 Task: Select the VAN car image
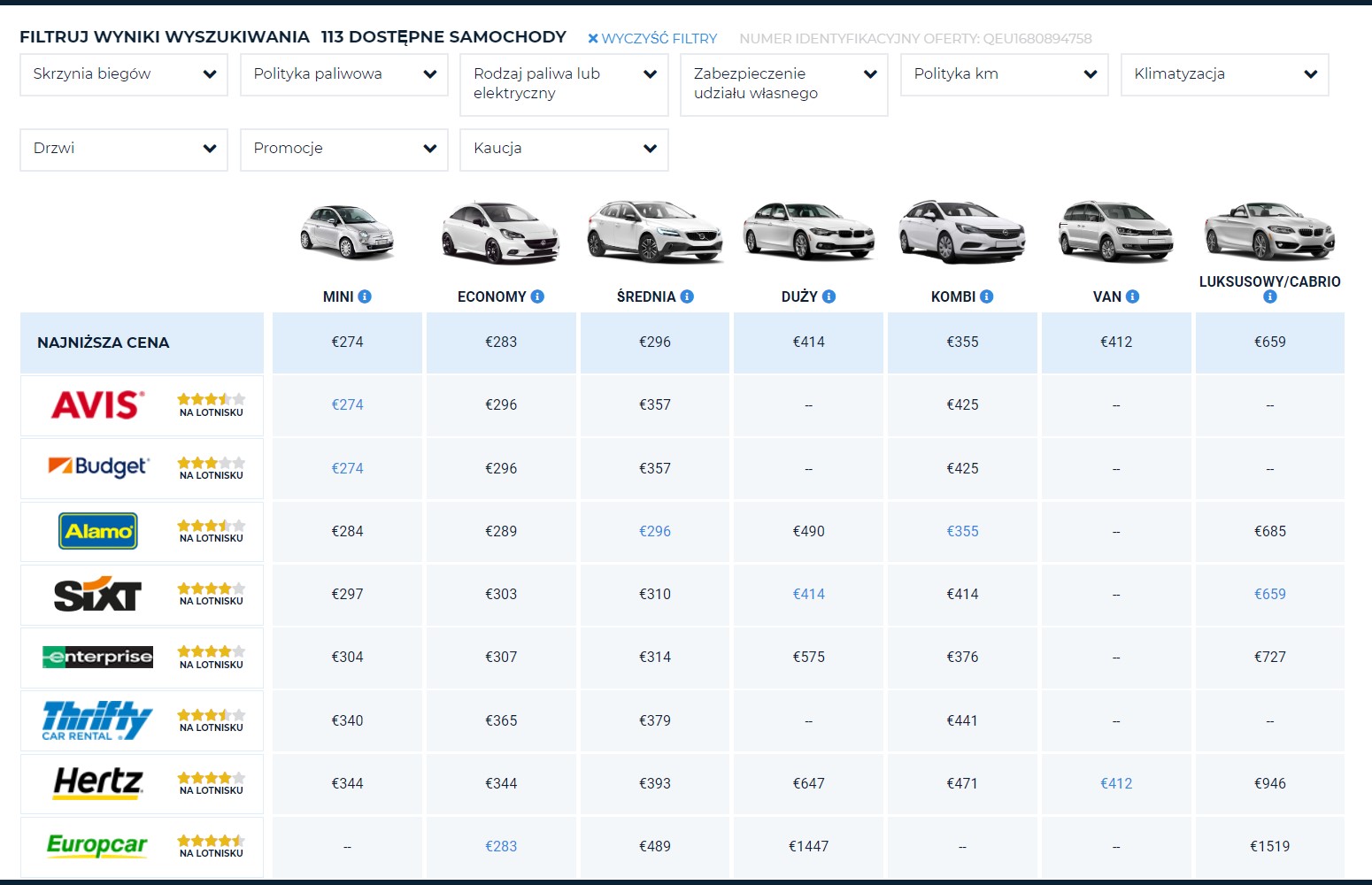click(x=1116, y=232)
